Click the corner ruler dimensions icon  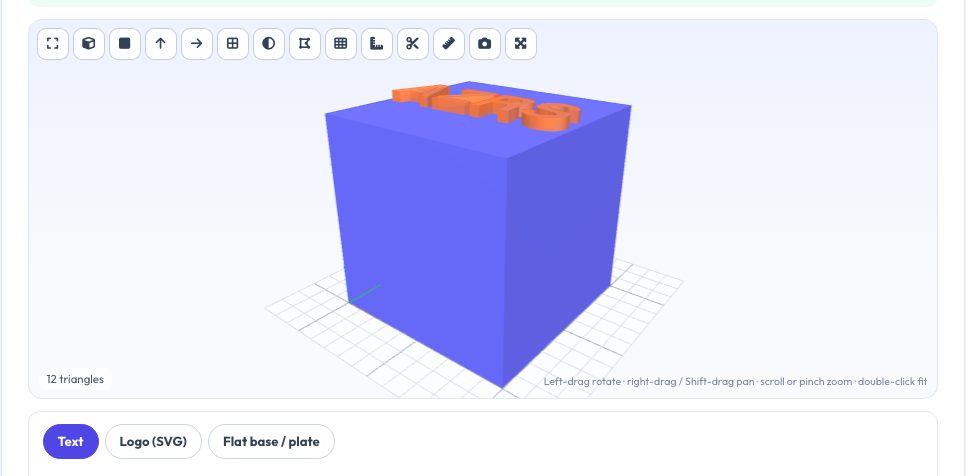[x=377, y=44]
